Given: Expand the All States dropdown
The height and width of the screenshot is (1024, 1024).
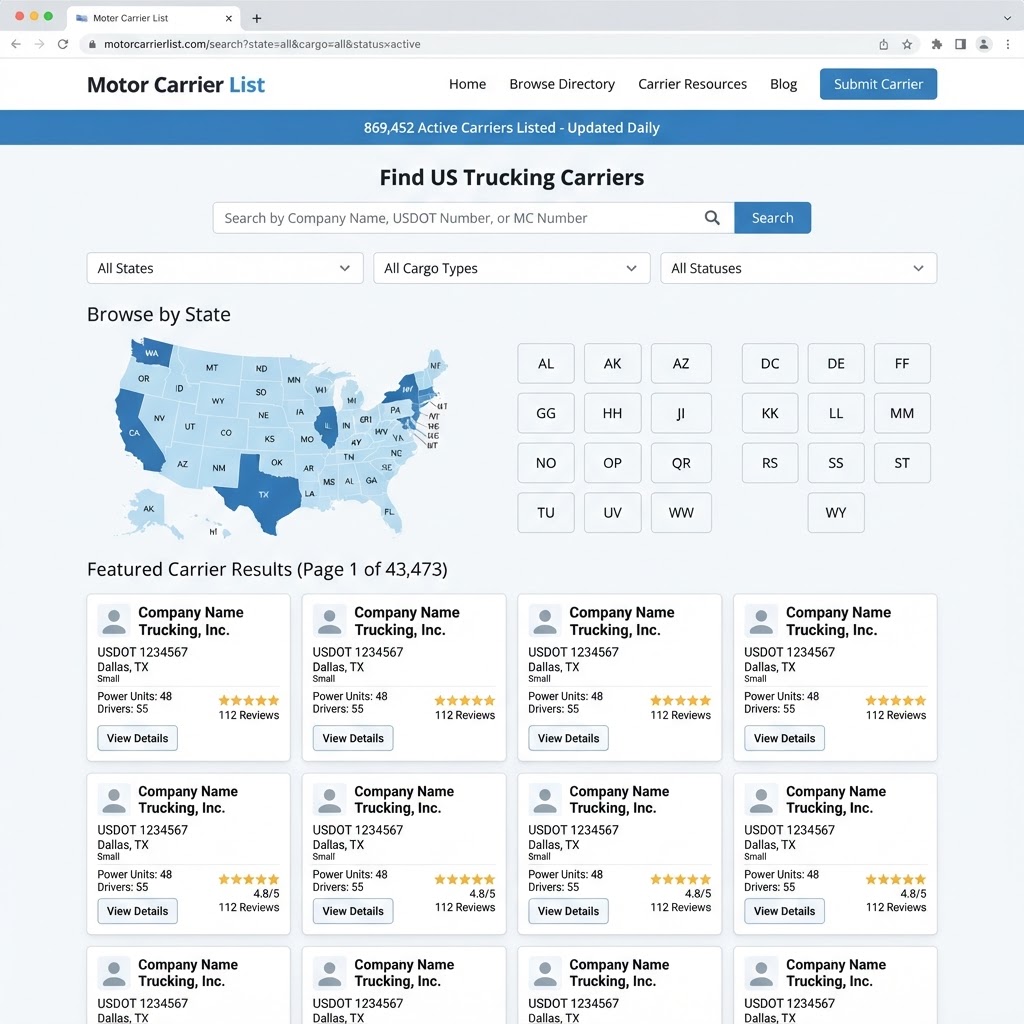Looking at the screenshot, I should tap(225, 268).
